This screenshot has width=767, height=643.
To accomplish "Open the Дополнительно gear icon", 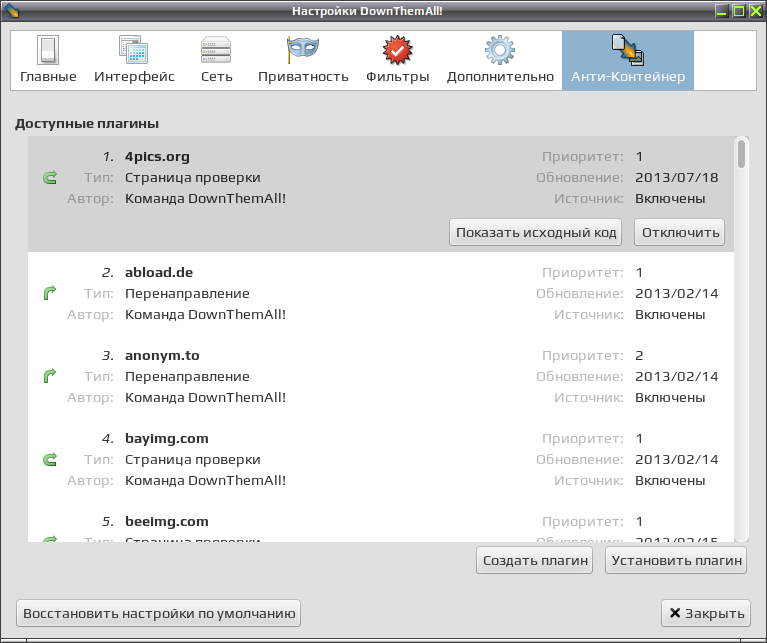I will coord(500,50).
